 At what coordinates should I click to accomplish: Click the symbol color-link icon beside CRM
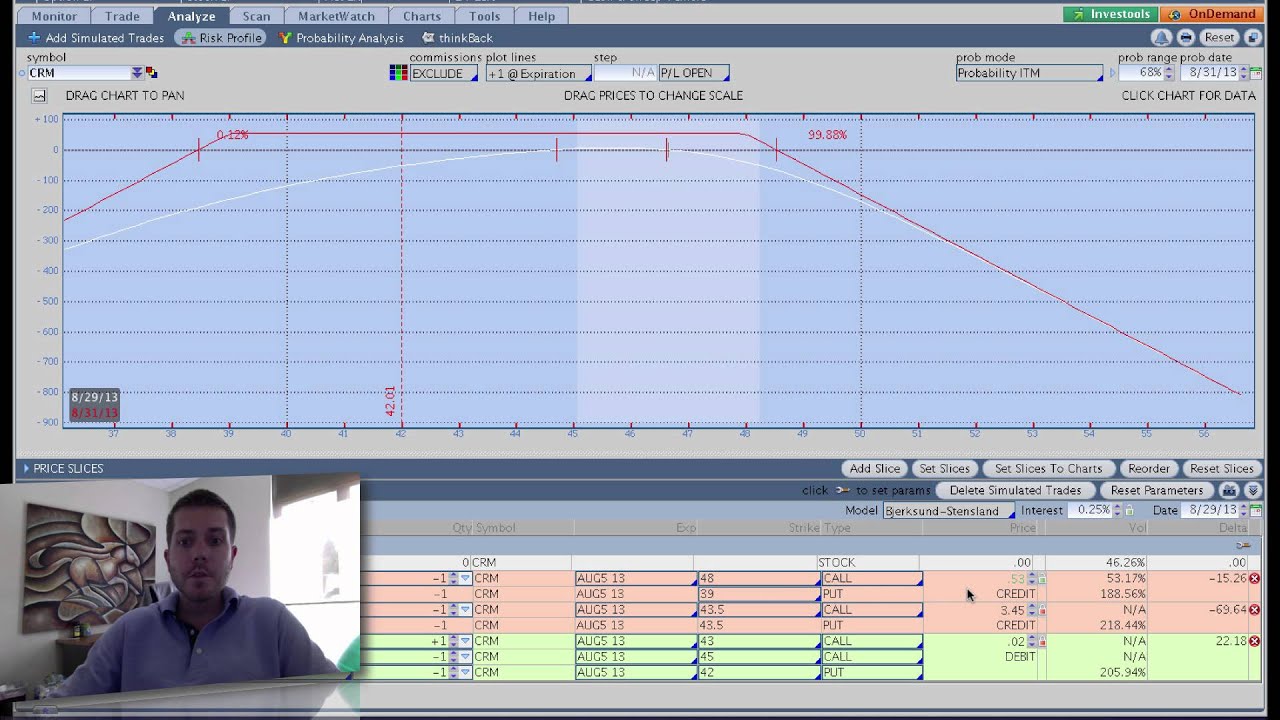pos(152,73)
